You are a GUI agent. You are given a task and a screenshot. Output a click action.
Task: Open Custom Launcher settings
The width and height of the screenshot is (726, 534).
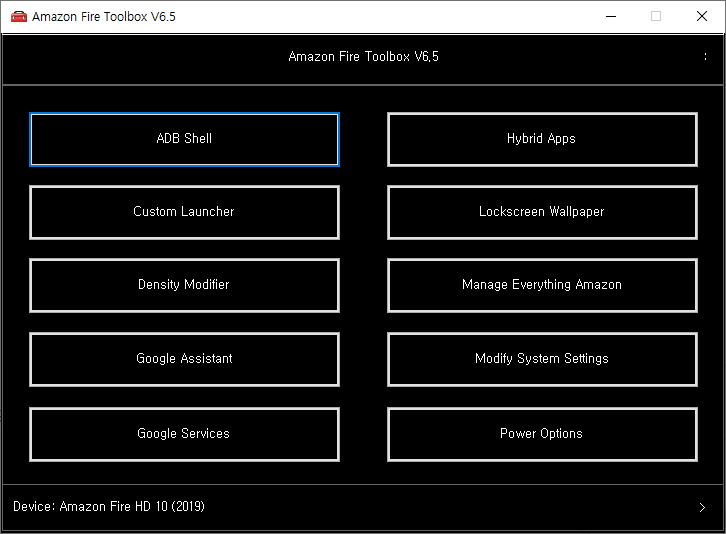[x=184, y=212]
